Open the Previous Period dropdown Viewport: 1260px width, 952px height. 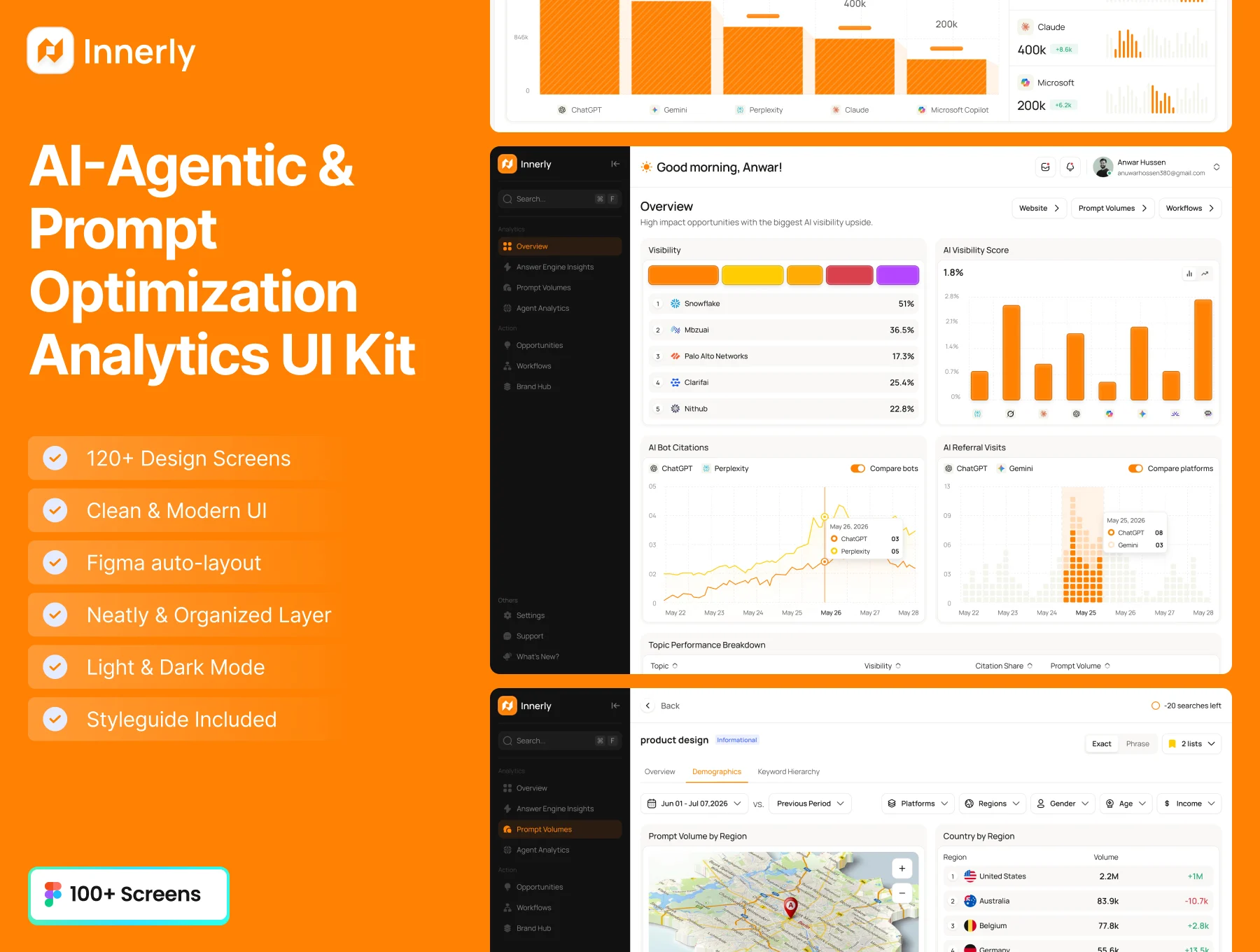(x=810, y=804)
